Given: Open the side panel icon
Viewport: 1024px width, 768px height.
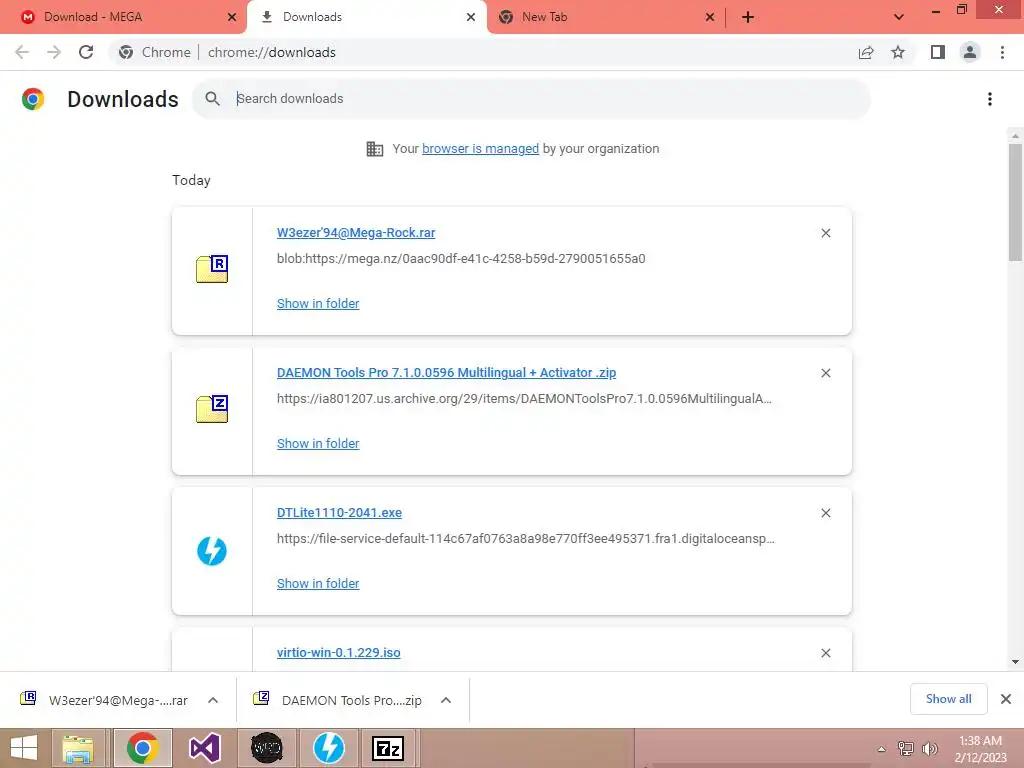Looking at the screenshot, I should 938,52.
